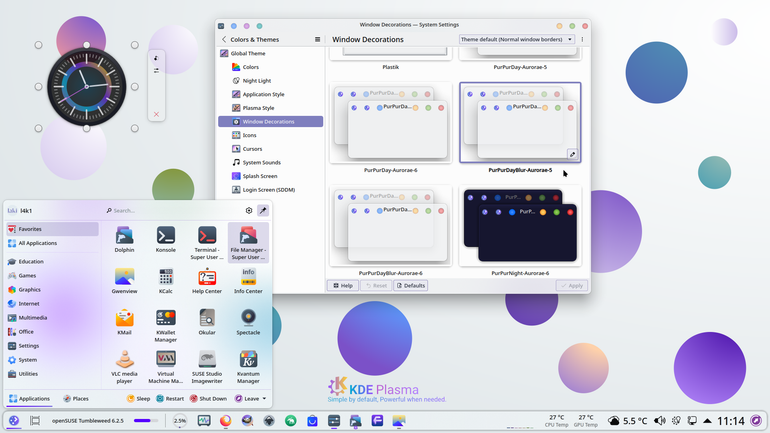Click the volume icon in system tray
This screenshot has width=770, height=433.
(660, 421)
